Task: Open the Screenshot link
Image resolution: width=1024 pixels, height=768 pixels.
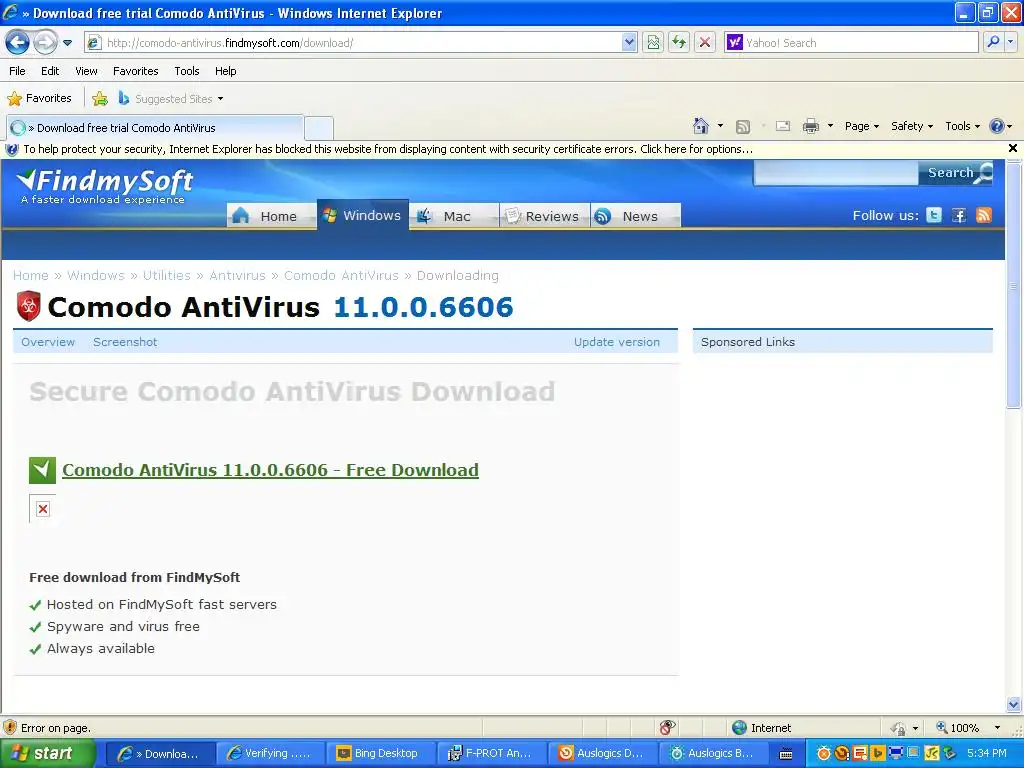Action: (125, 342)
